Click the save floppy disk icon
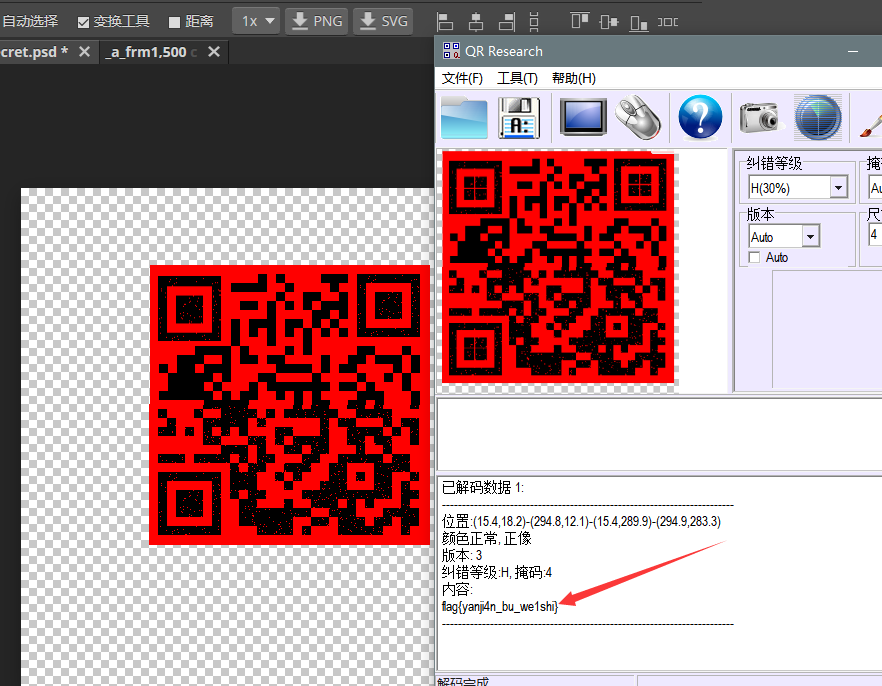882x686 pixels. (x=519, y=118)
